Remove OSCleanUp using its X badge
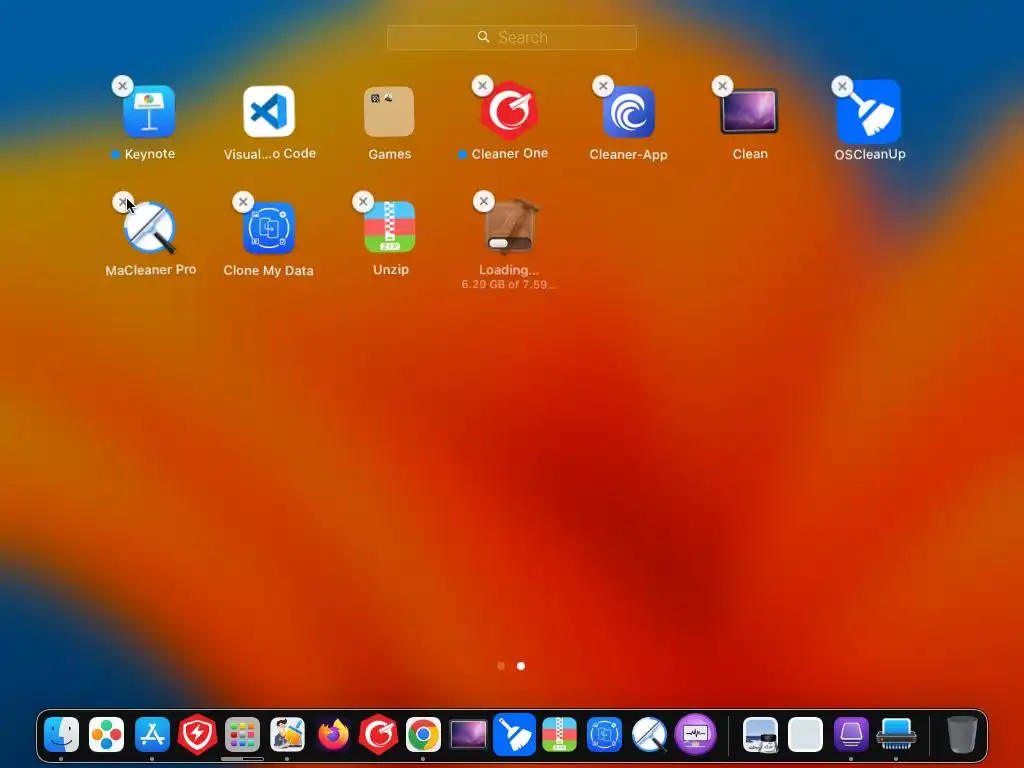This screenshot has height=768, width=1024. [x=842, y=86]
